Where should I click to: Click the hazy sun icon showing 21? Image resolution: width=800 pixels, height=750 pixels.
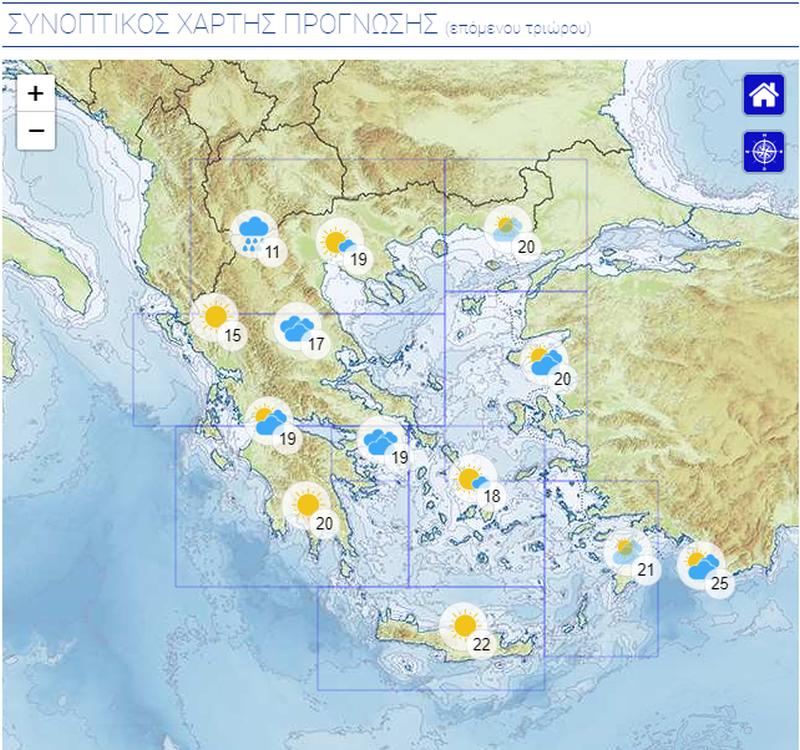(628, 552)
